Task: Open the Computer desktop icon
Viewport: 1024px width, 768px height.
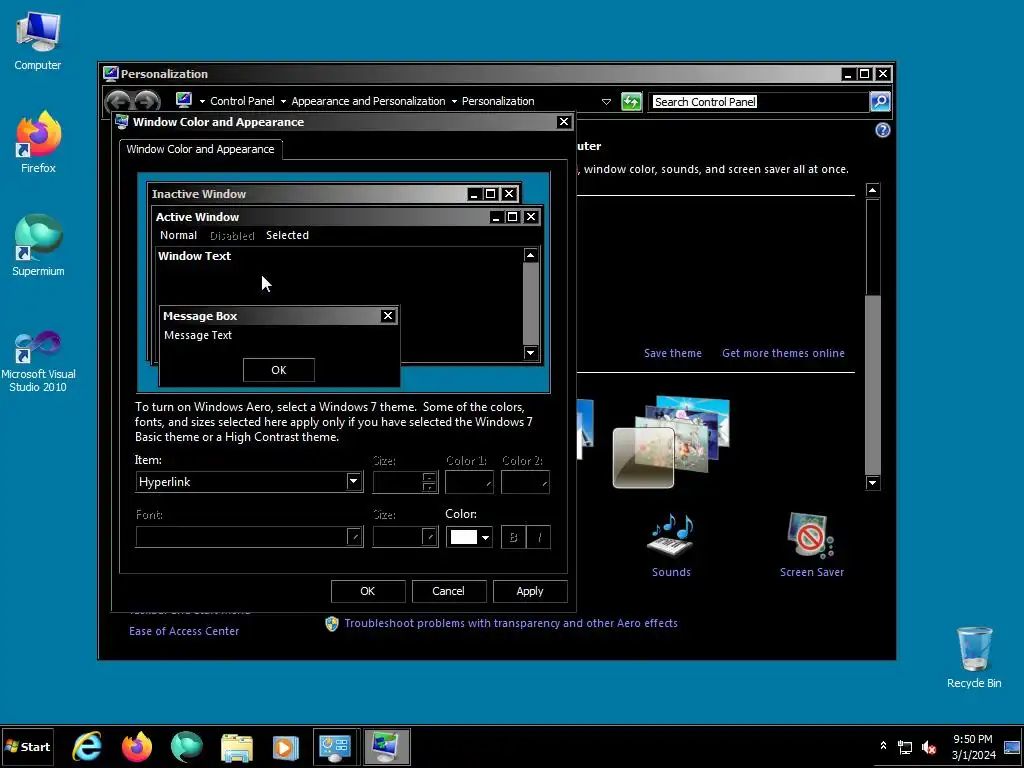Action: 38,41
